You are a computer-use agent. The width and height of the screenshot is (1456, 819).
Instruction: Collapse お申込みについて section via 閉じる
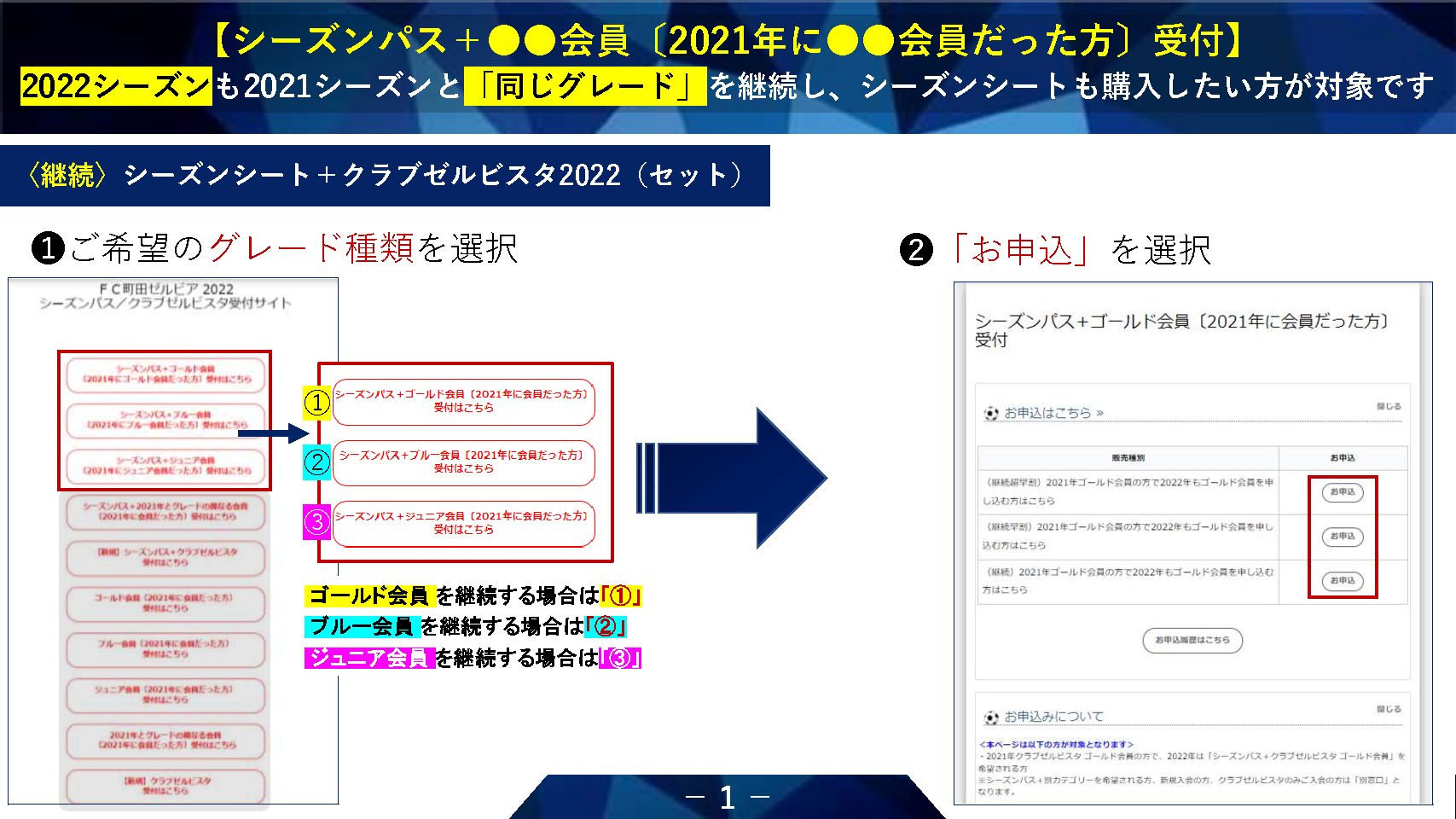1388,710
